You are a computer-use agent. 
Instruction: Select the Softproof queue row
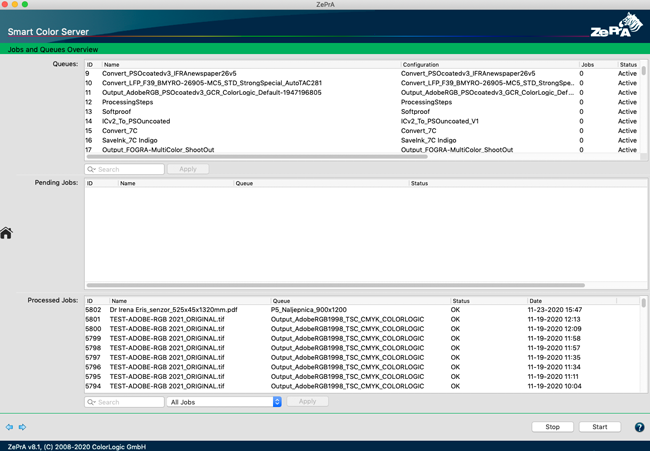point(363,112)
